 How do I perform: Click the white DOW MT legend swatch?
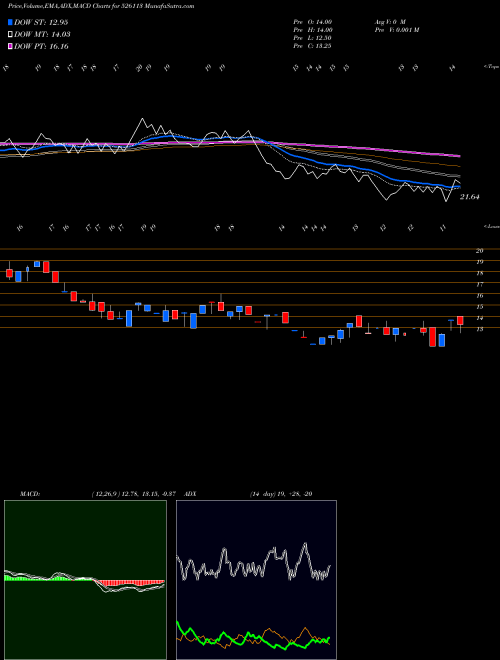point(10,35)
